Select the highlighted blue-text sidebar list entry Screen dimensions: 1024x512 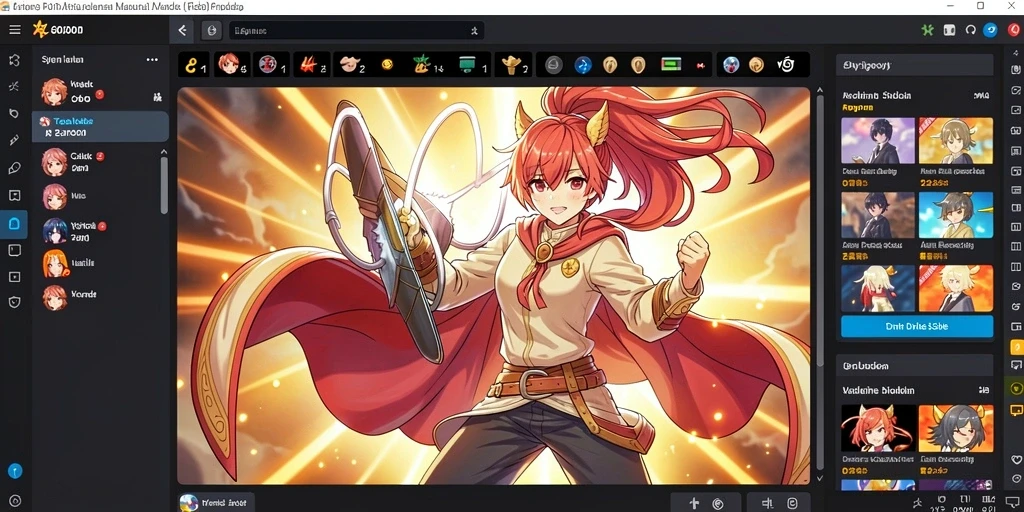pos(100,127)
